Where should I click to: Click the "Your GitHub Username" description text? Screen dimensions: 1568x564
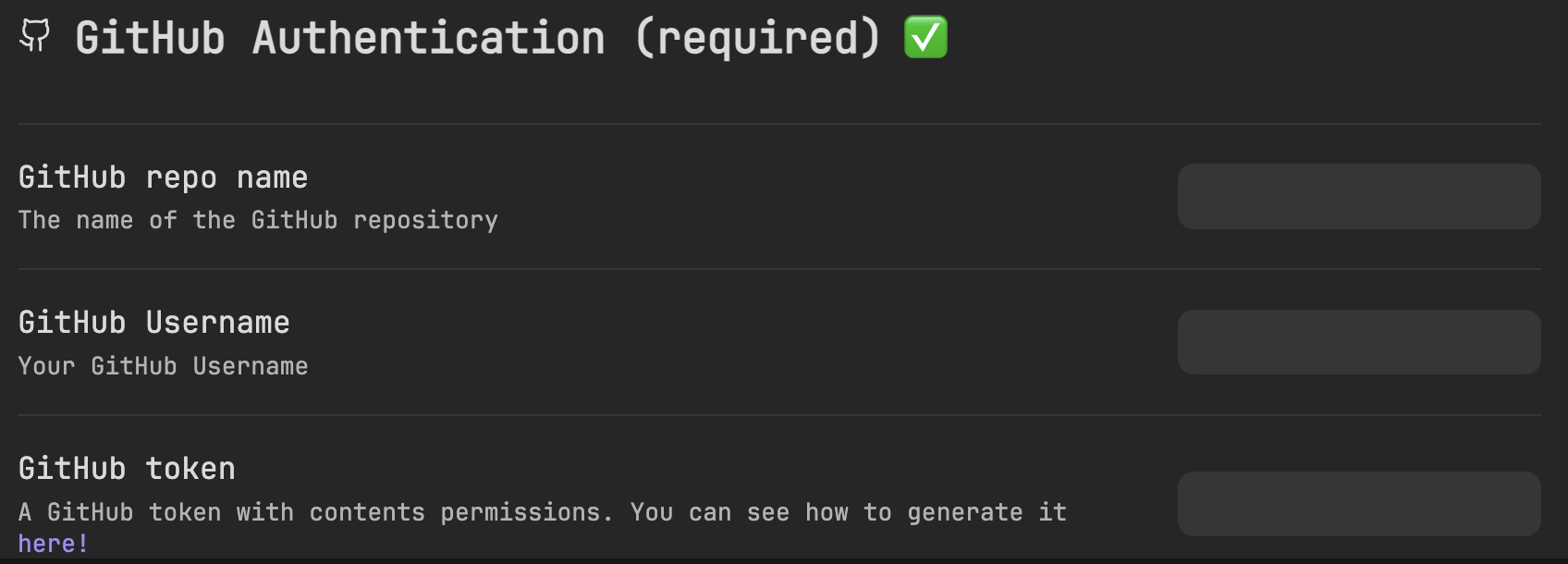pos(163,366)
